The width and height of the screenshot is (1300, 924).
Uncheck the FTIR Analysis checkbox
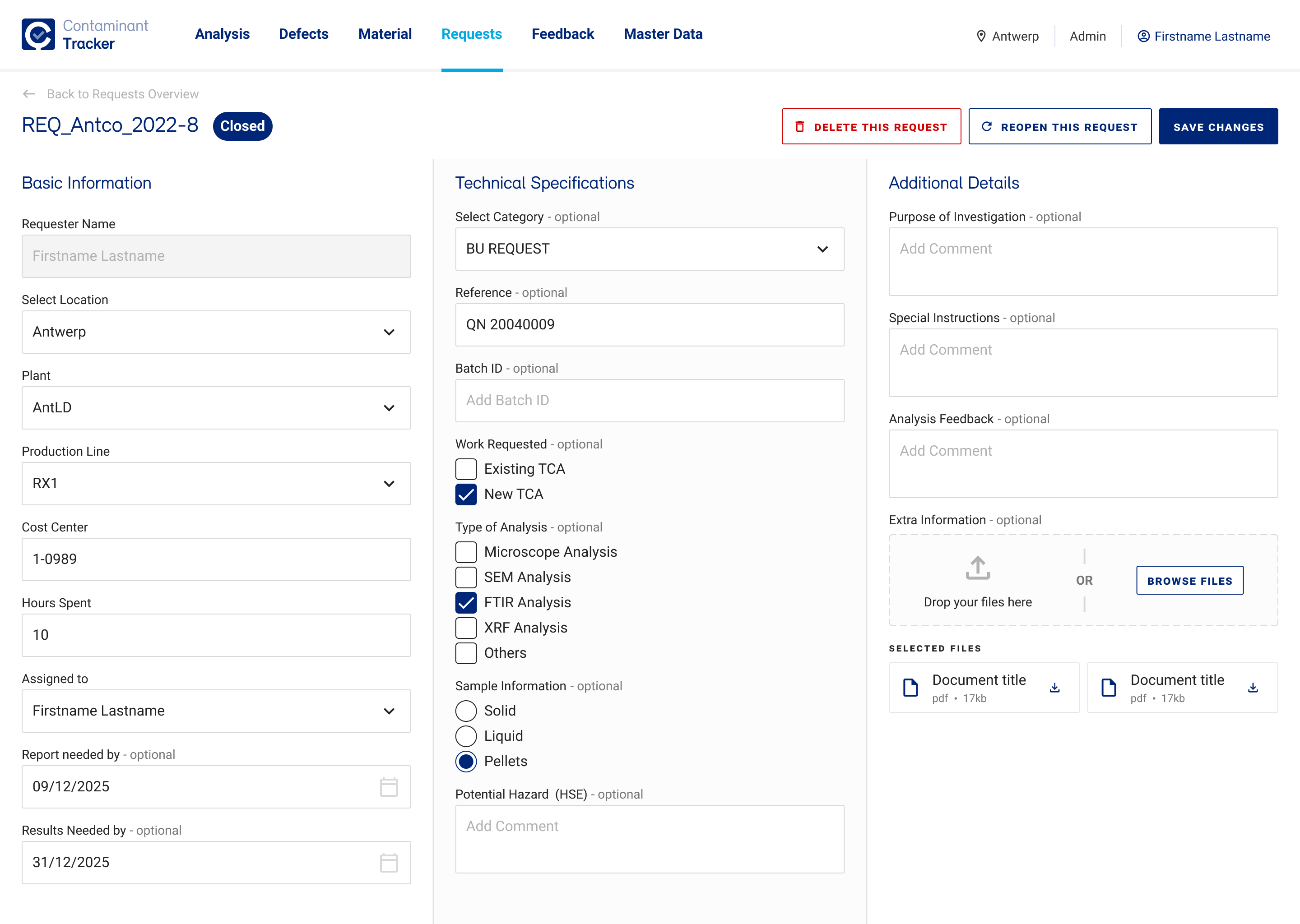[x=466, y=602]
